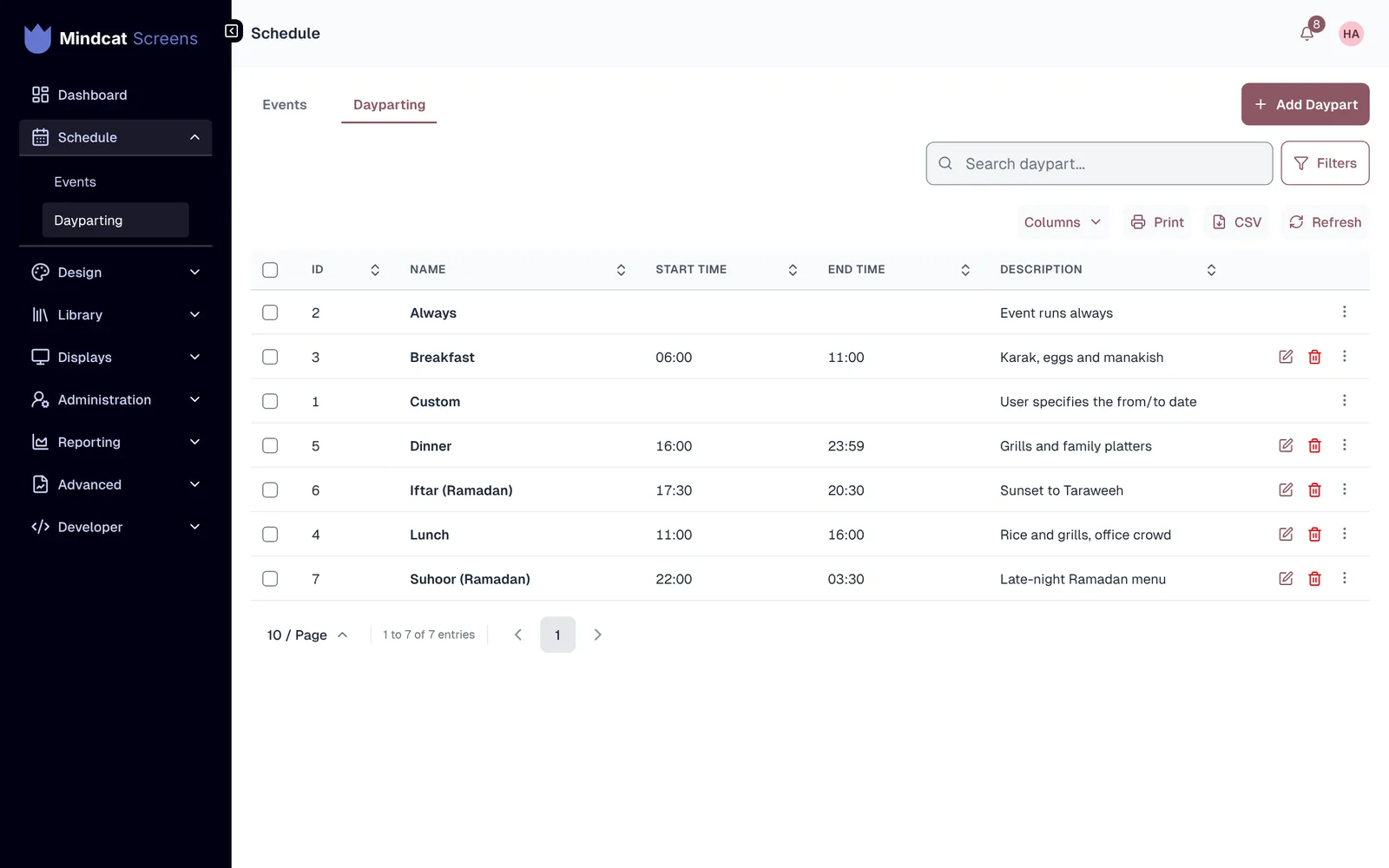Collapse the Schedule sidebar section
The width and height of the screenshot is (1389, 868).
pyautogui.click(x=115, y=137)
